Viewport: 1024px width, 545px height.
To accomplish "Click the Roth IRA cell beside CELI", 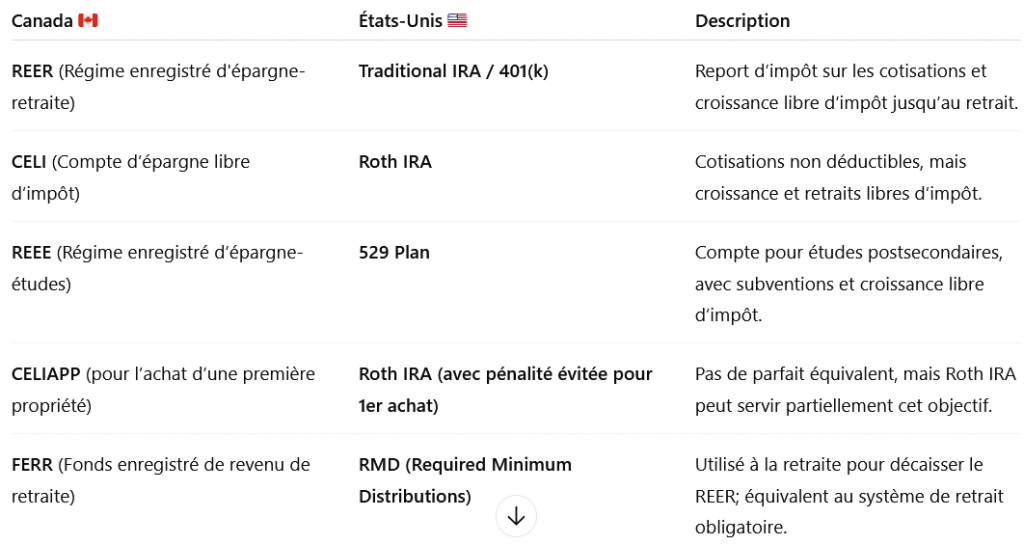I will point(395,162).
